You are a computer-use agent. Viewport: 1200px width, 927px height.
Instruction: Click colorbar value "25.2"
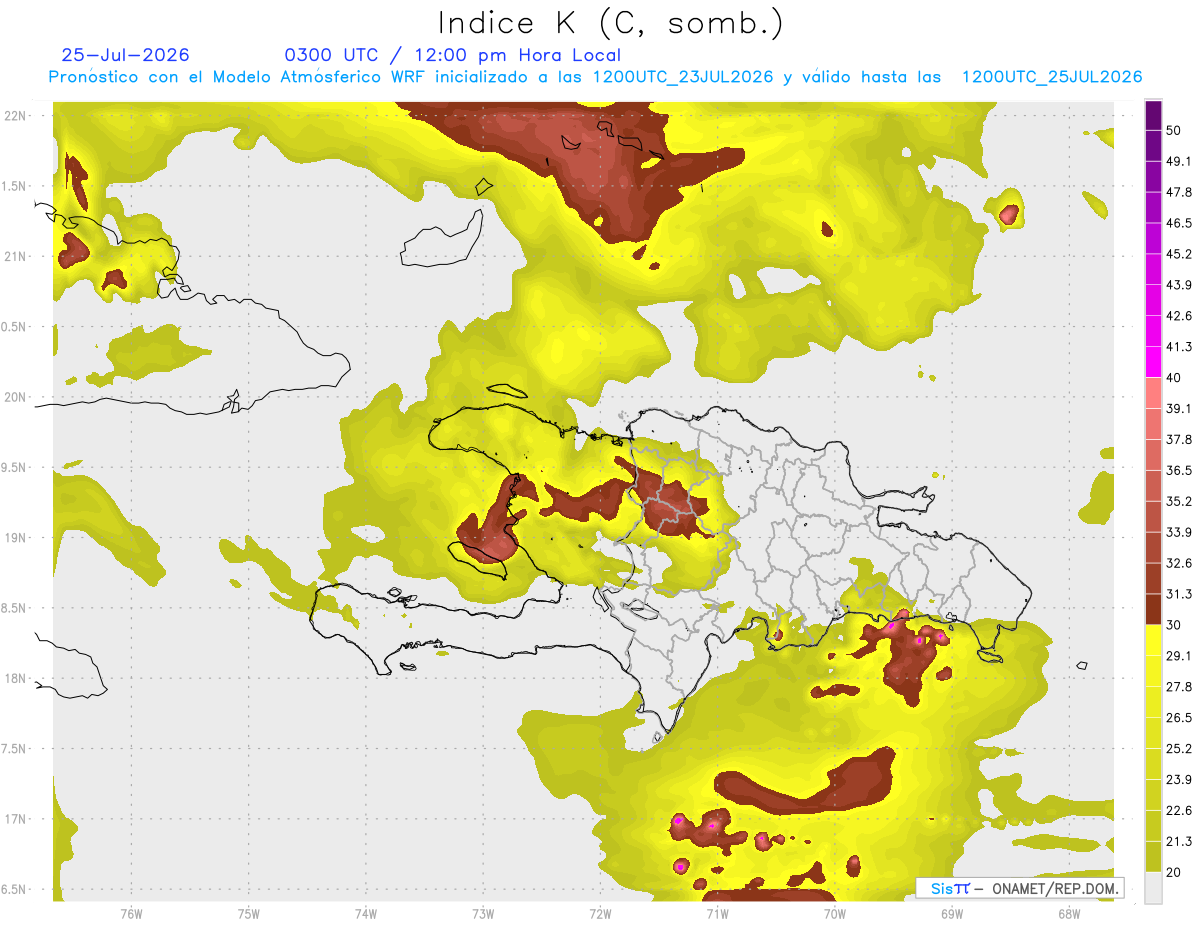click(1178, 749)
